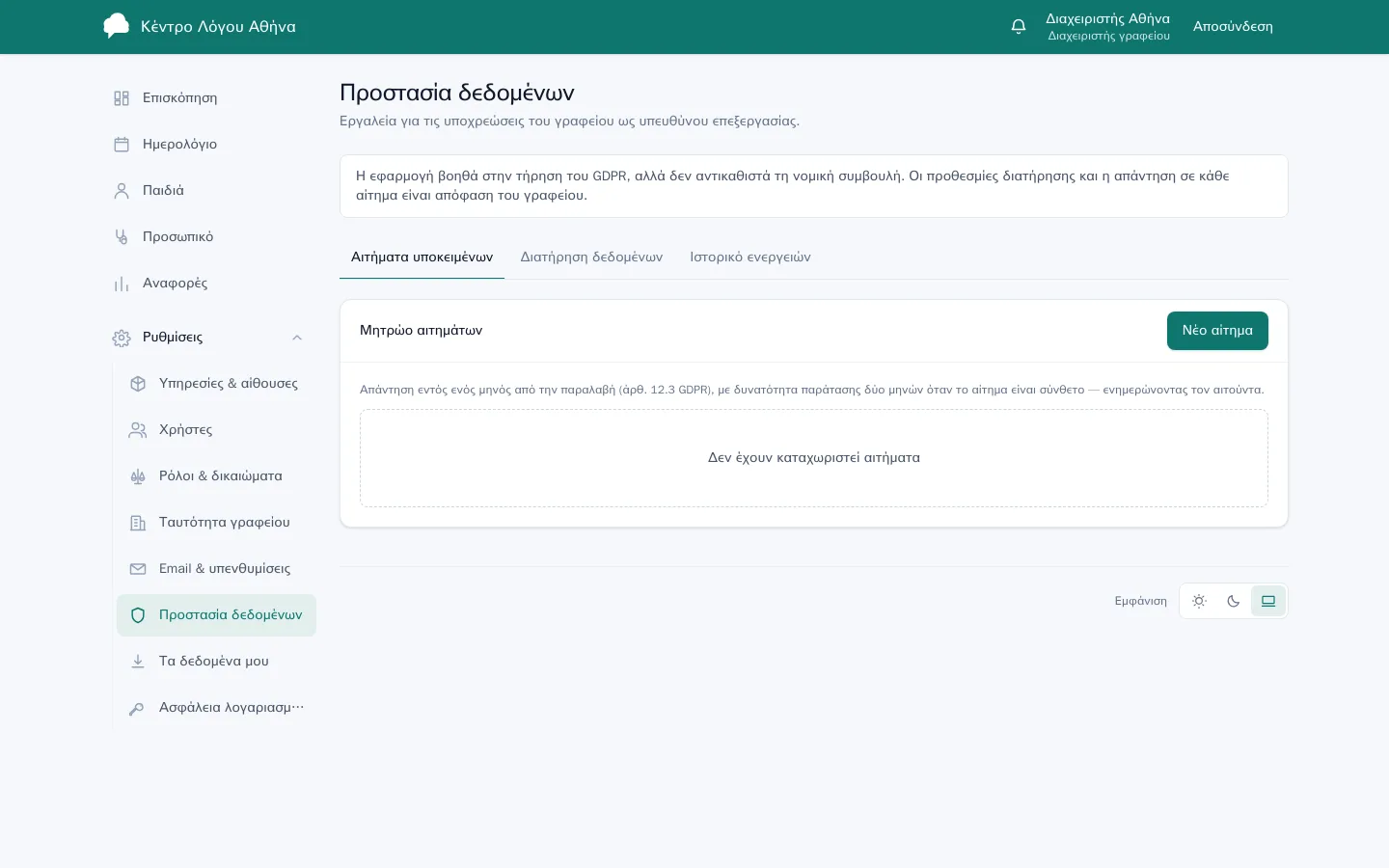The image size is (1389, 868).
Task: Go to Τα δεδομένα μου page
Action: click(x=216, y=662)
